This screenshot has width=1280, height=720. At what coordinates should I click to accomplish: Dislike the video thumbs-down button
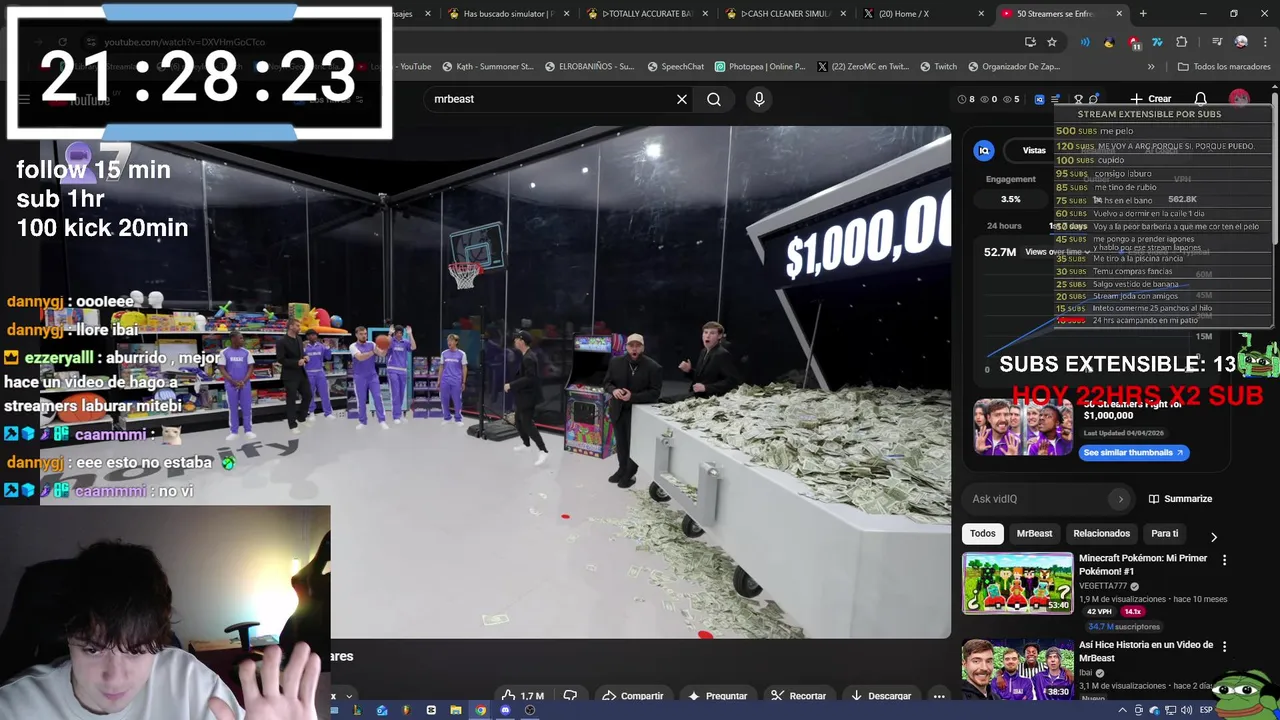pyautogui.click(x=570, y=696)
